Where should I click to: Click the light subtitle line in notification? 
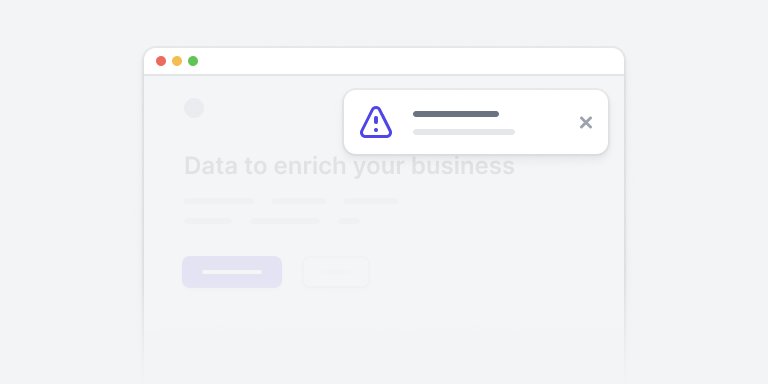[464, 132]
